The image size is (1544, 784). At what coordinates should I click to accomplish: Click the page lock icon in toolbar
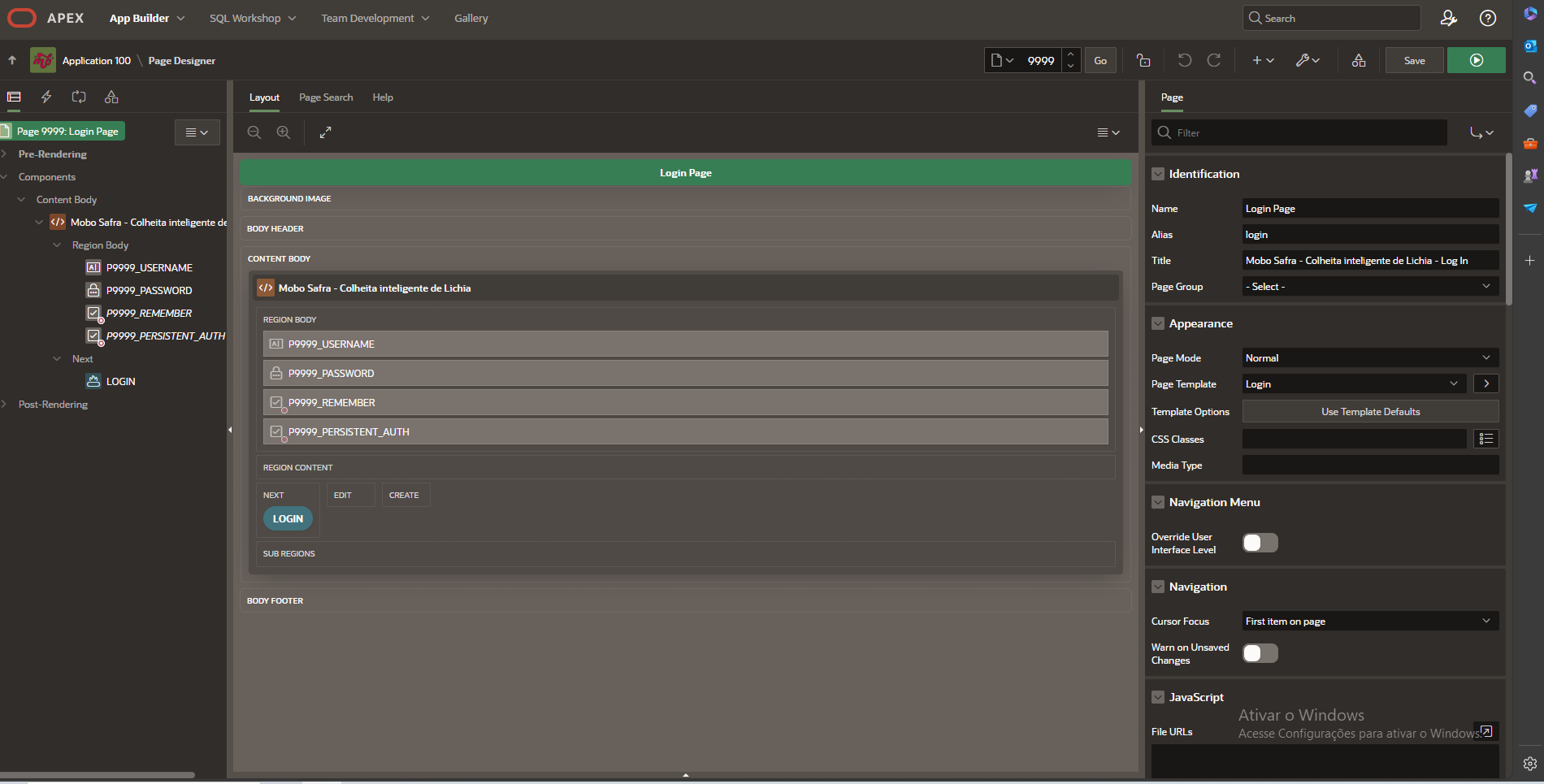1143,60
